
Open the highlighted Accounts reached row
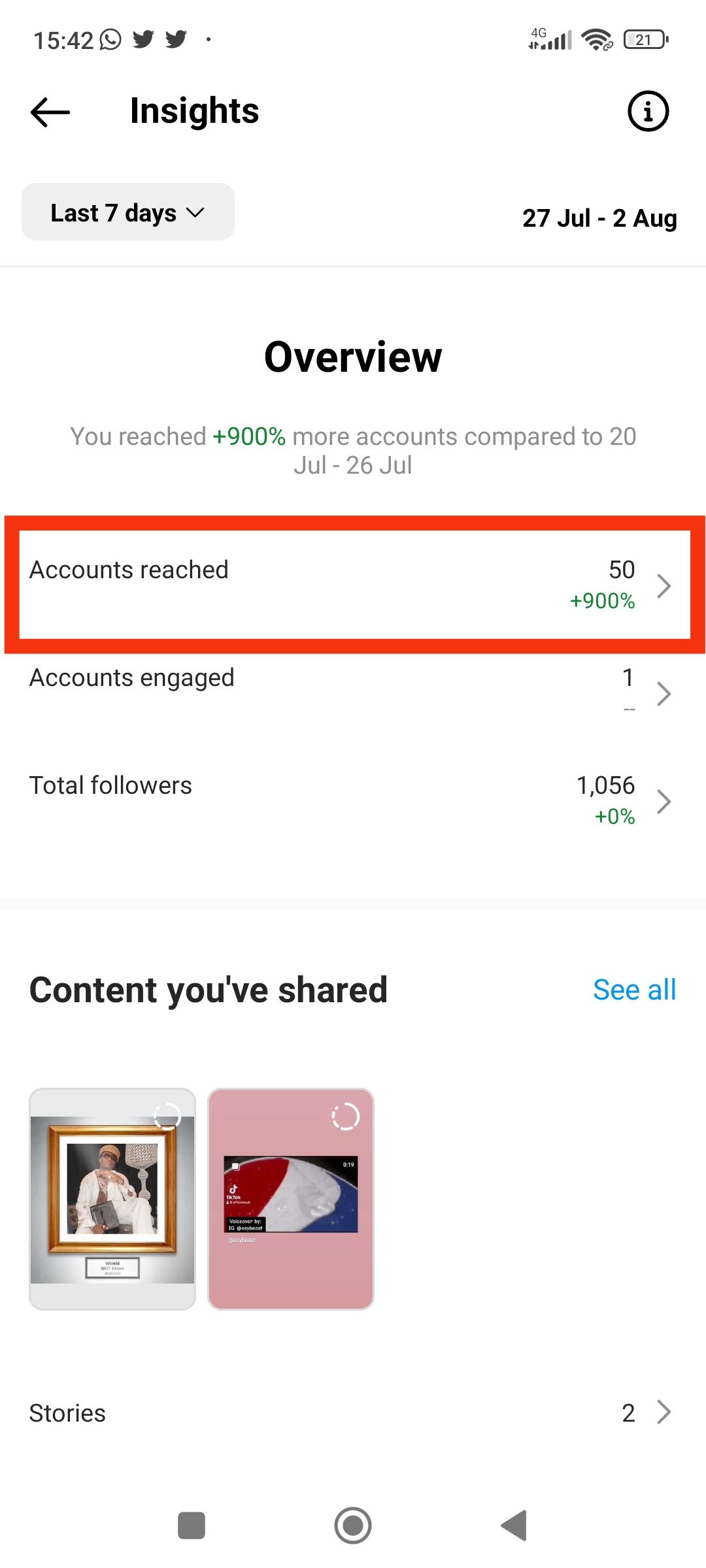click(353, 585)
